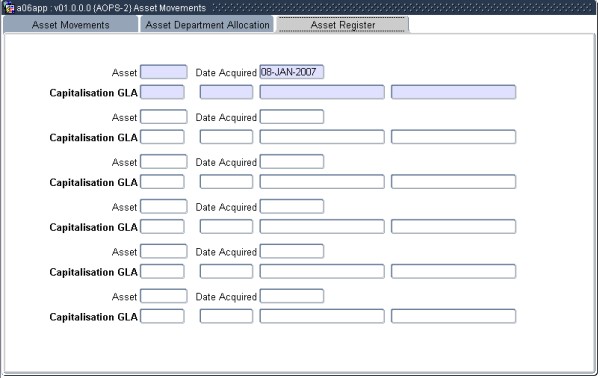Click Date Acquired field in the fourth record
Image resolution: width=600 pixels, height=378 pixels.
(292, 206)
